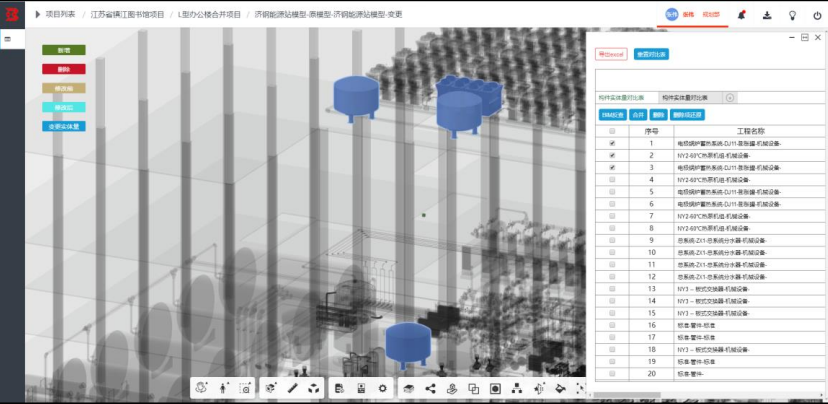Click the red app logo icon
The height and width of the screenshot is (404, 828).
(12, 15)
